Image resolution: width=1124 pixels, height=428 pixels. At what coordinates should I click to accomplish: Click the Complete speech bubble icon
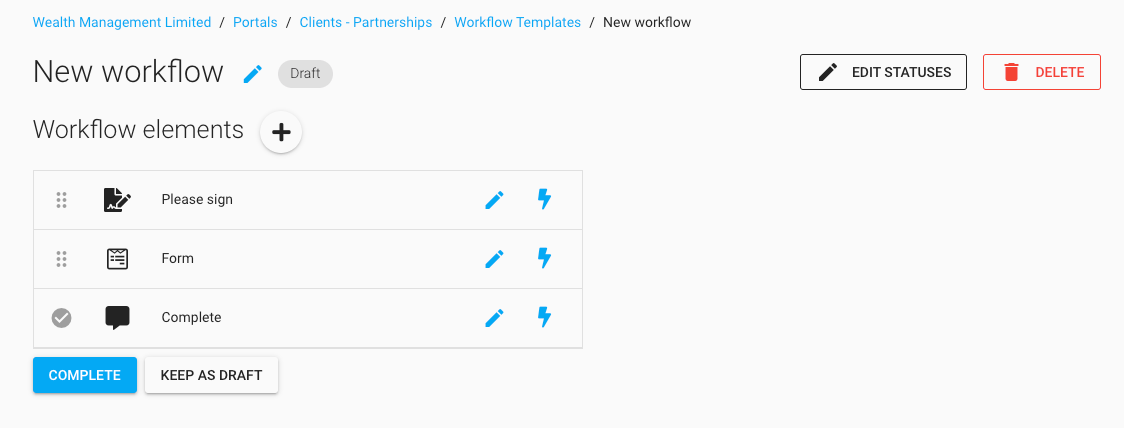click(117, 318)
